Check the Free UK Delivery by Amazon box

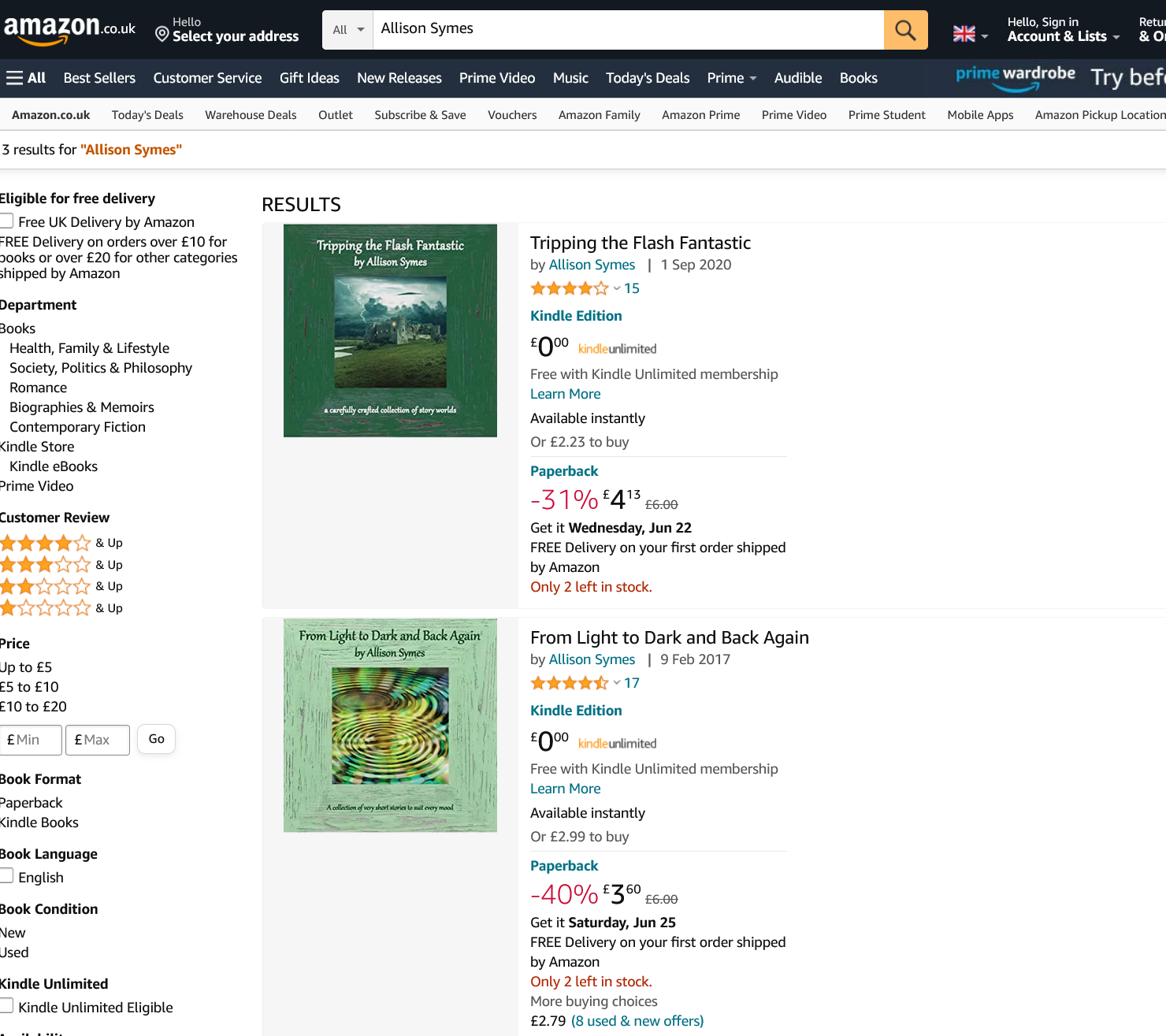6,220
